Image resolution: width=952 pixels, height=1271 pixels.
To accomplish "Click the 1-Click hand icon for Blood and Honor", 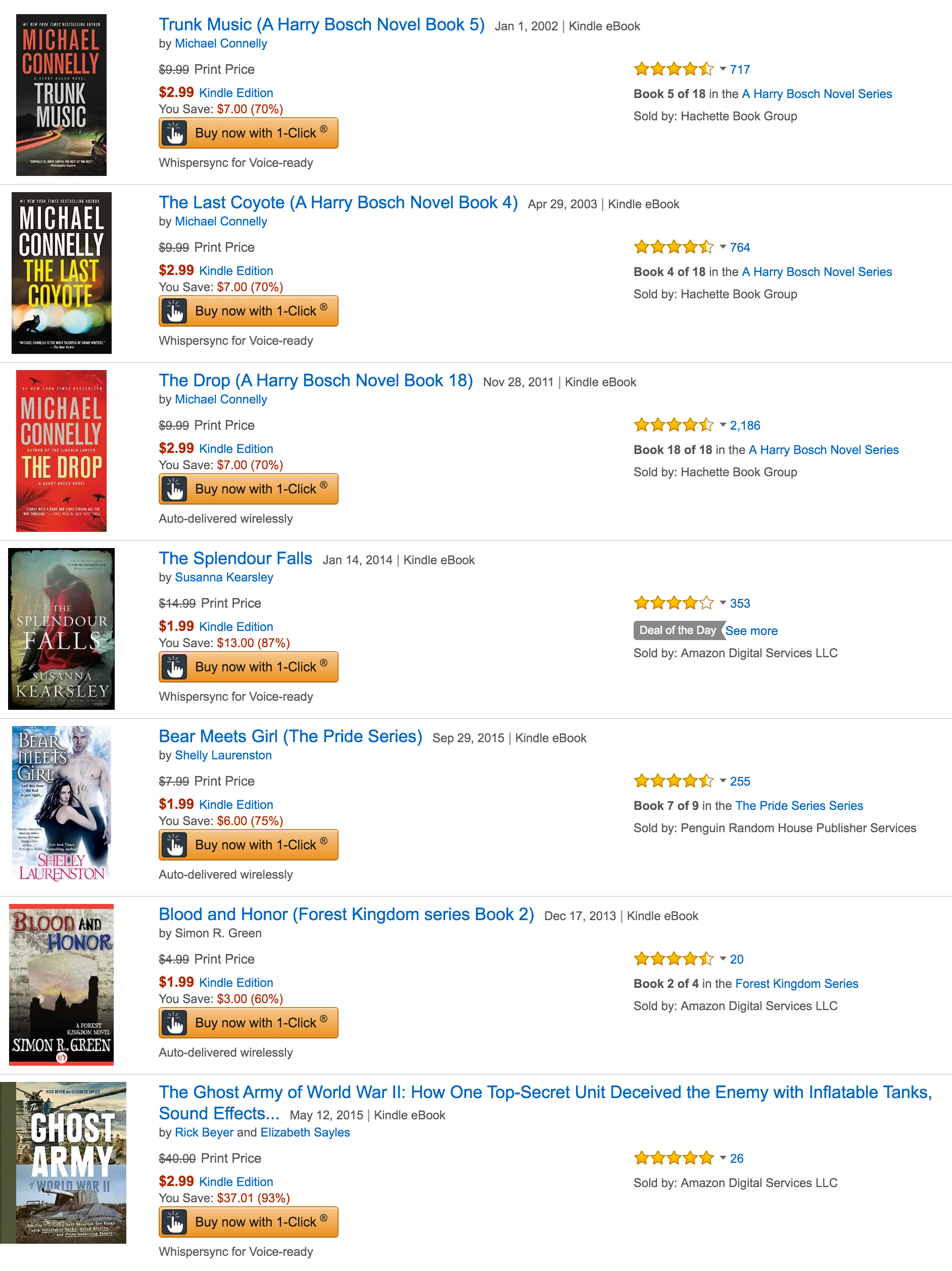I will click(x=175, y=1022).
